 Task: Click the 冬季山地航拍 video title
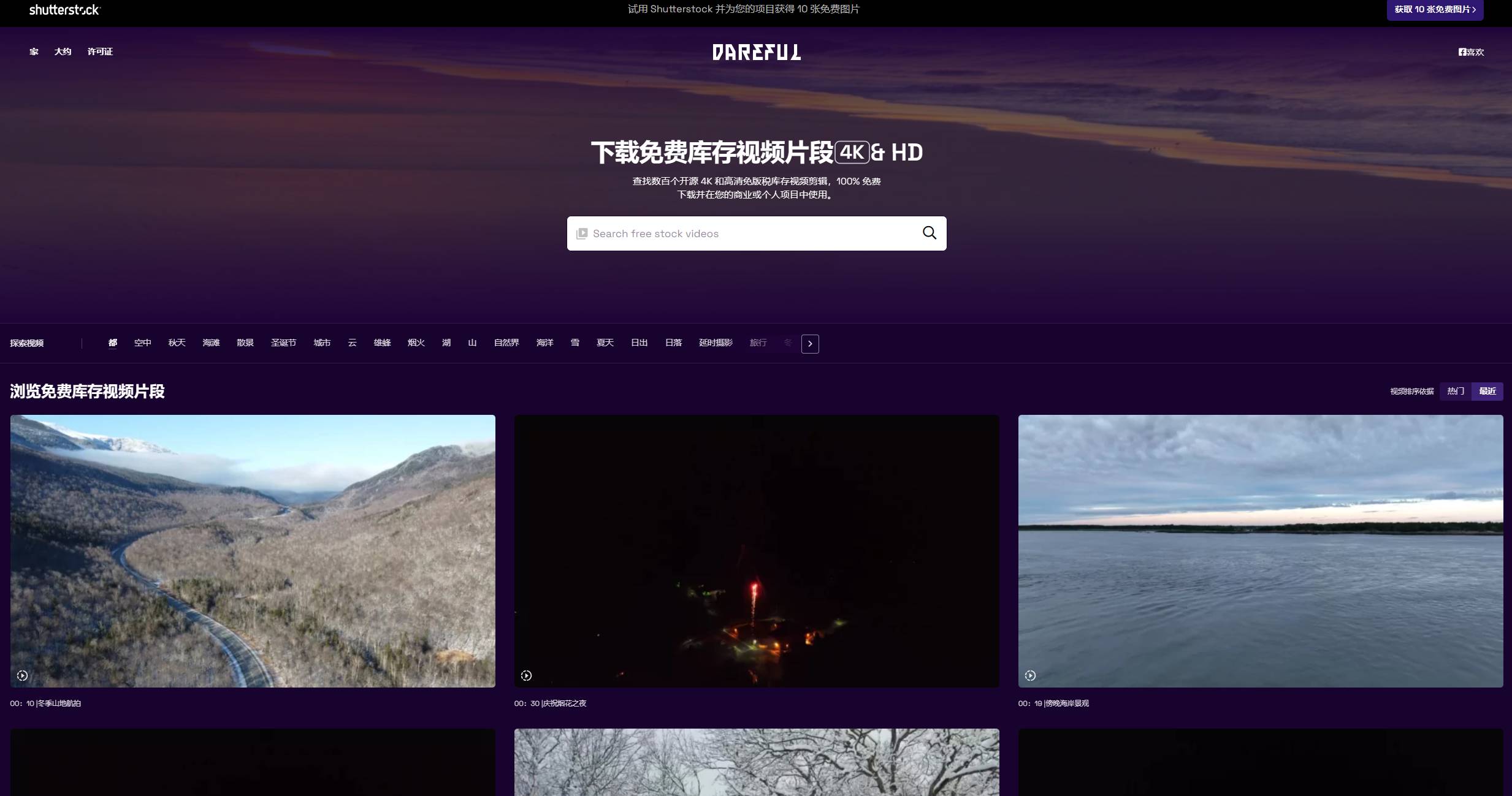pos(59,703)
